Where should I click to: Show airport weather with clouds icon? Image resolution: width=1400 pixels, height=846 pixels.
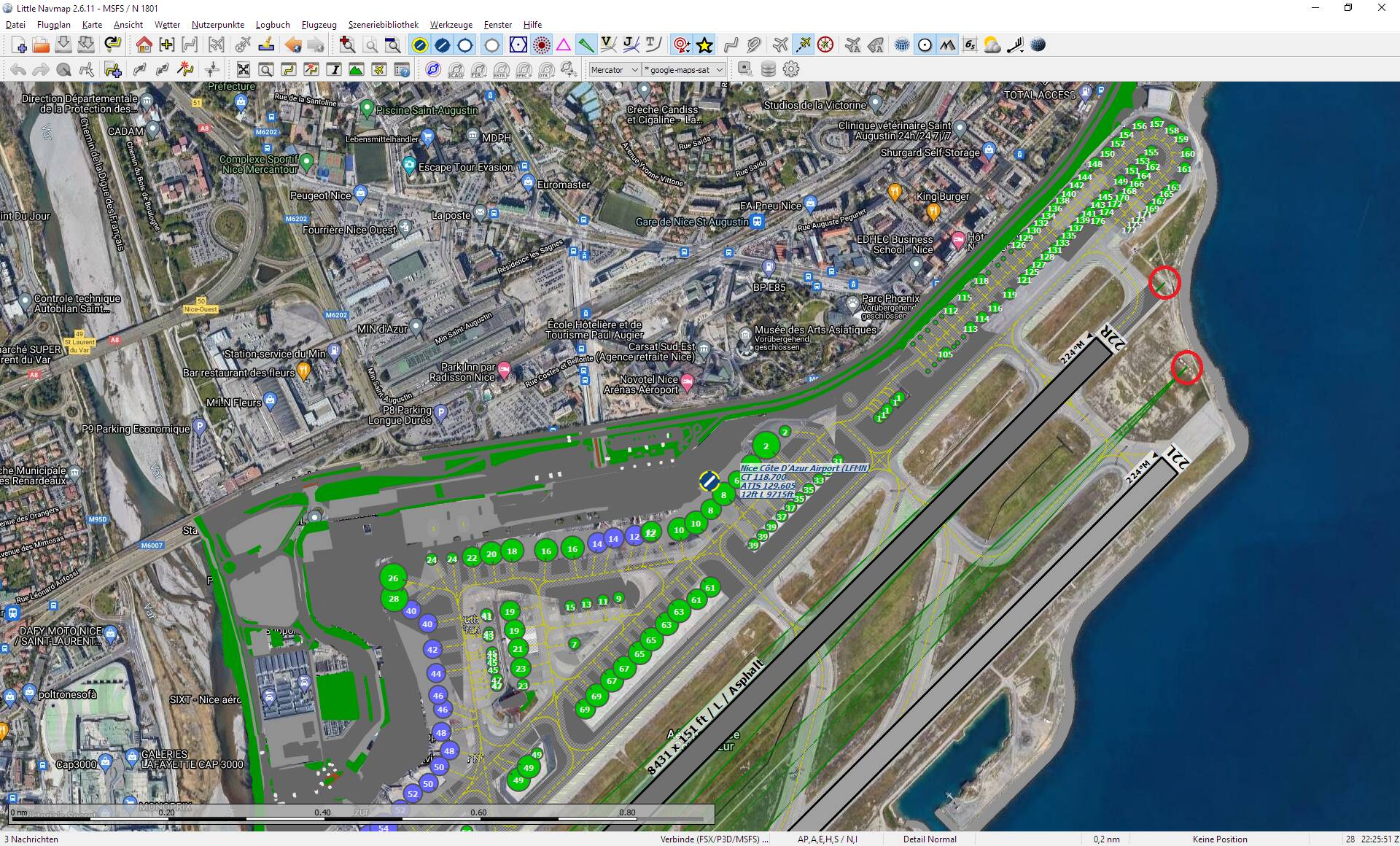tap(991, 44)
